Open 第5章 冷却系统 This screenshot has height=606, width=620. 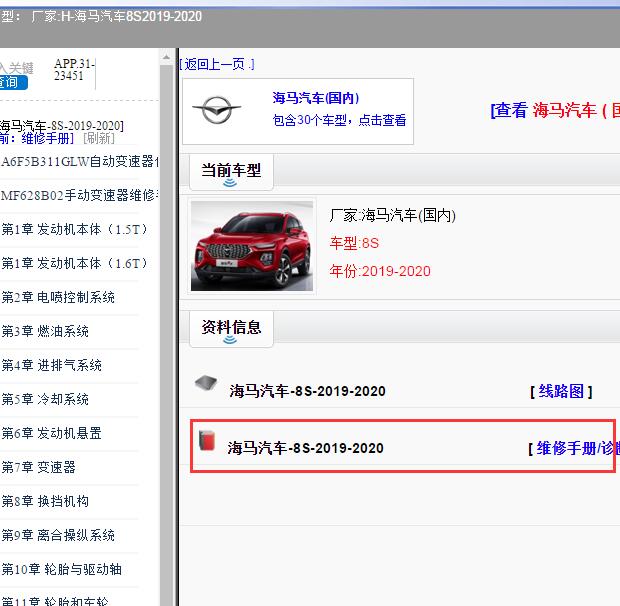45,399
